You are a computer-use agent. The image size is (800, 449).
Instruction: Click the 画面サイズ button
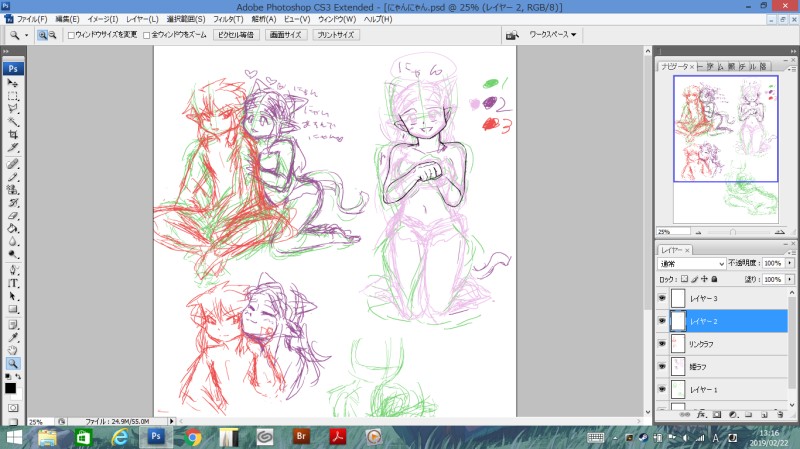(x=286, y=35)
